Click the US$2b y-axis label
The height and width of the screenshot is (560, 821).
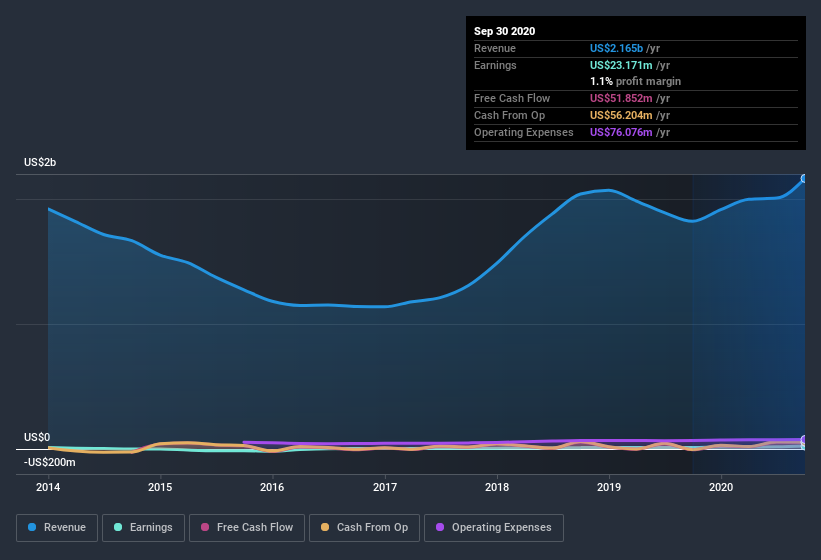point(40,162)
